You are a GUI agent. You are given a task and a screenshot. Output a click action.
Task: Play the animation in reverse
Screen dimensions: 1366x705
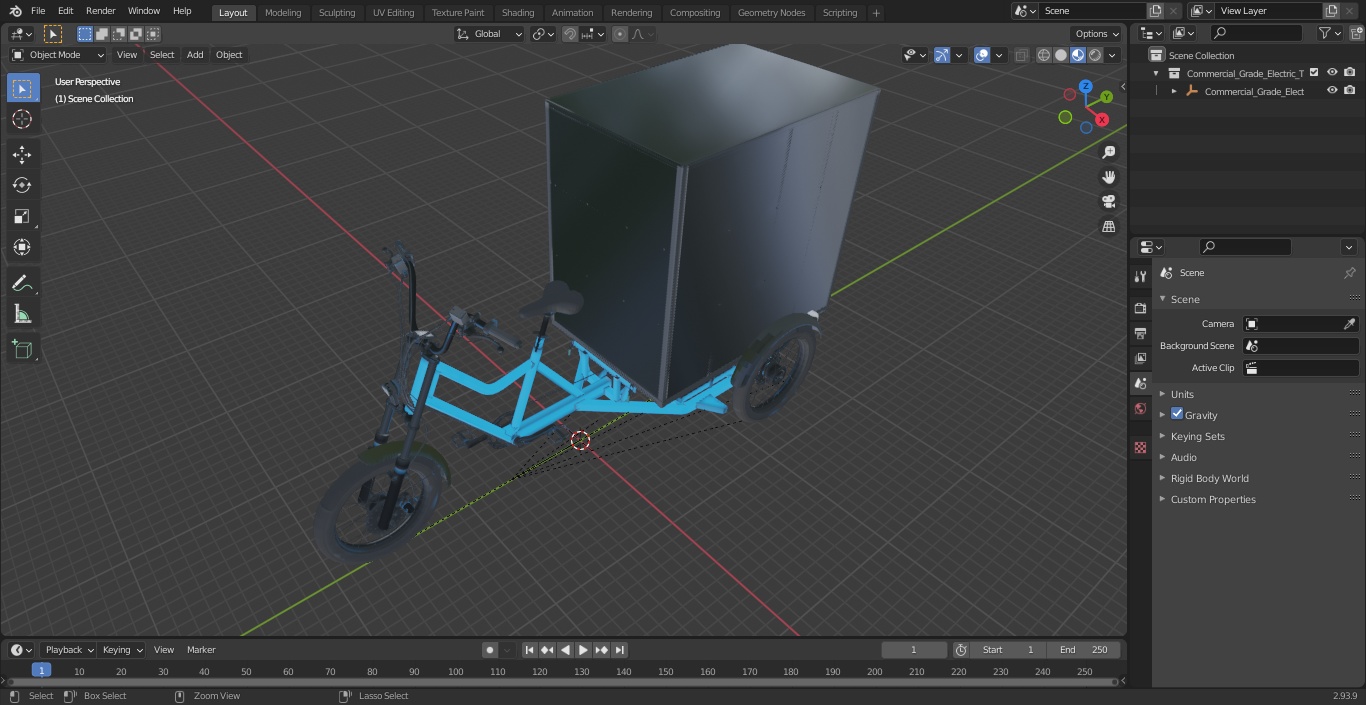(565, 650)
